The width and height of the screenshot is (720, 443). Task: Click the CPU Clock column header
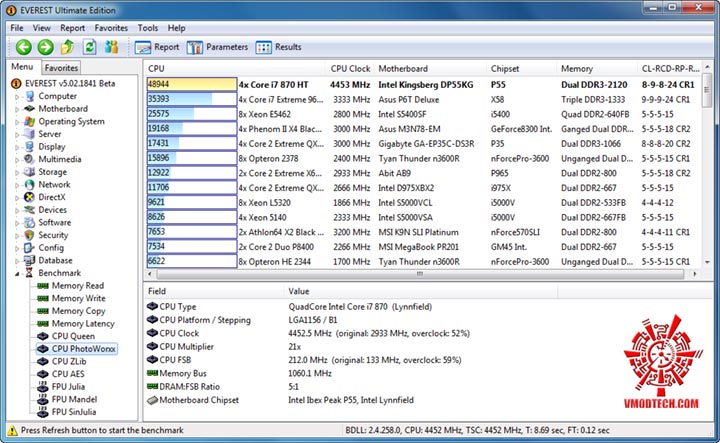[x=350, y=68]
